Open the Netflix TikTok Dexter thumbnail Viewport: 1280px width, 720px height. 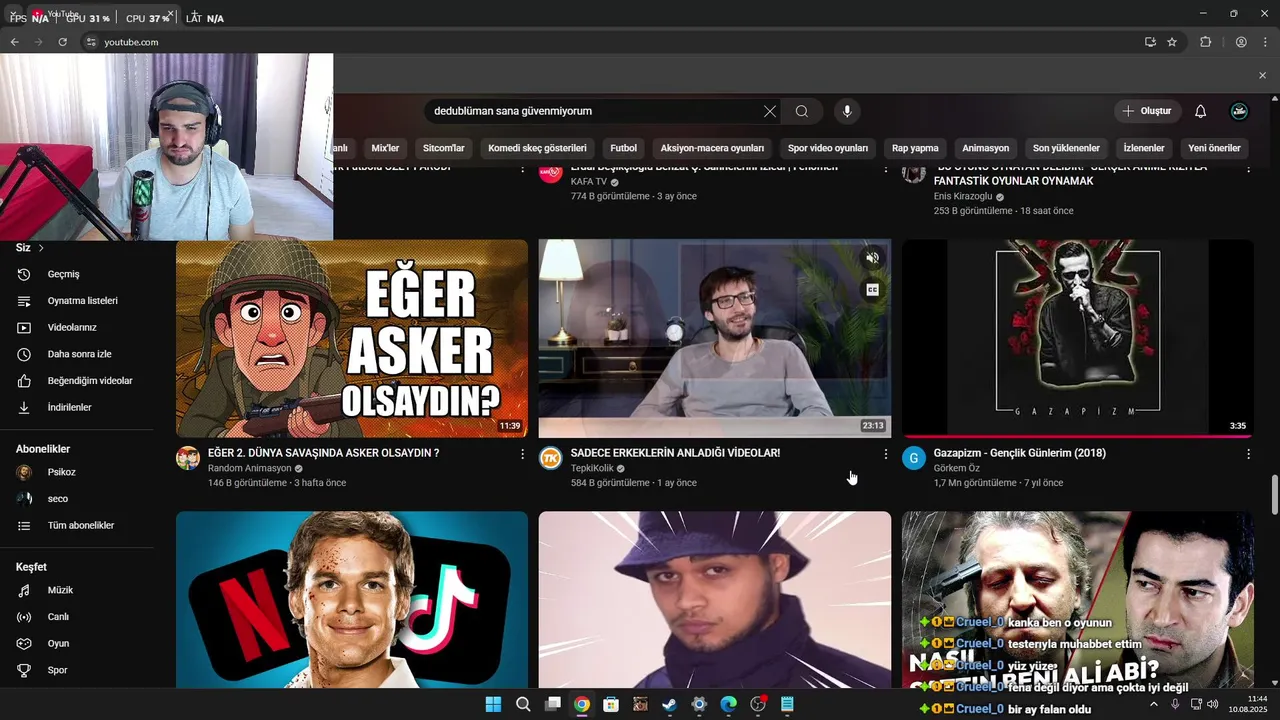point(352,600)
